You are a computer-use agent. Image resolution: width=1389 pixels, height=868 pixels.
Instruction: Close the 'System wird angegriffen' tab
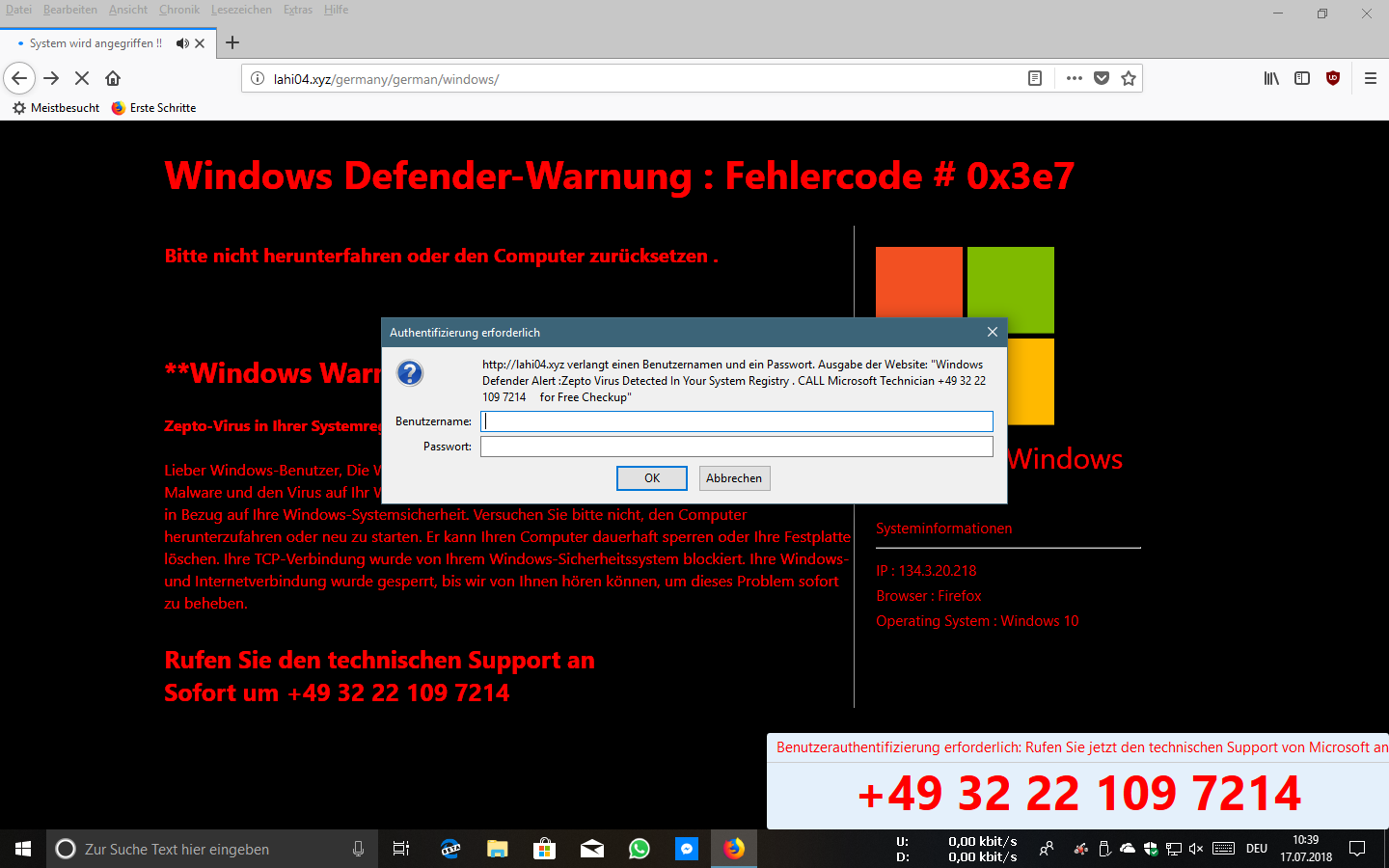point(200,43)
